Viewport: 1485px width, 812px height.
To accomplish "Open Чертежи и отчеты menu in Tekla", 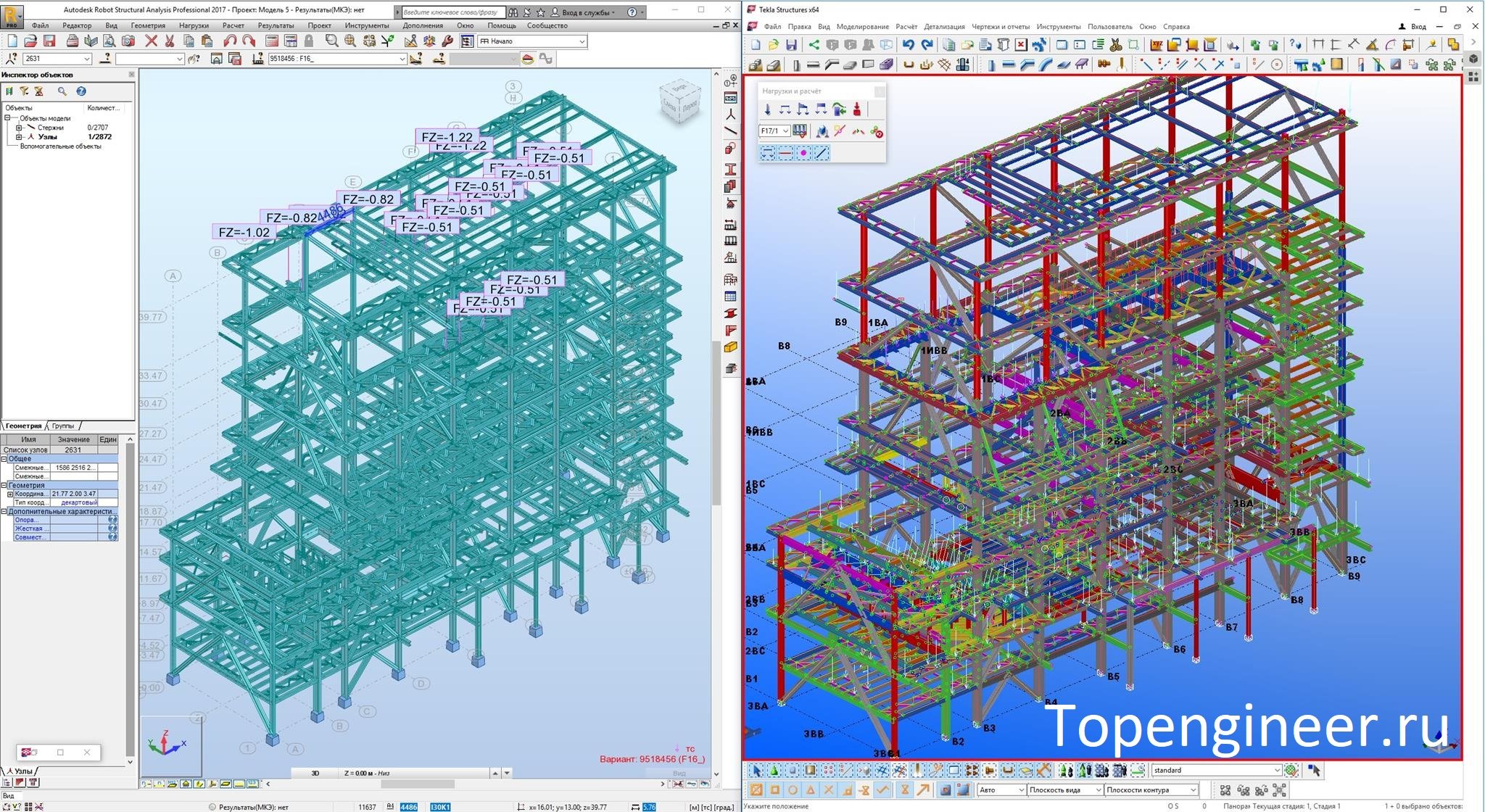I will point(1000,26).
